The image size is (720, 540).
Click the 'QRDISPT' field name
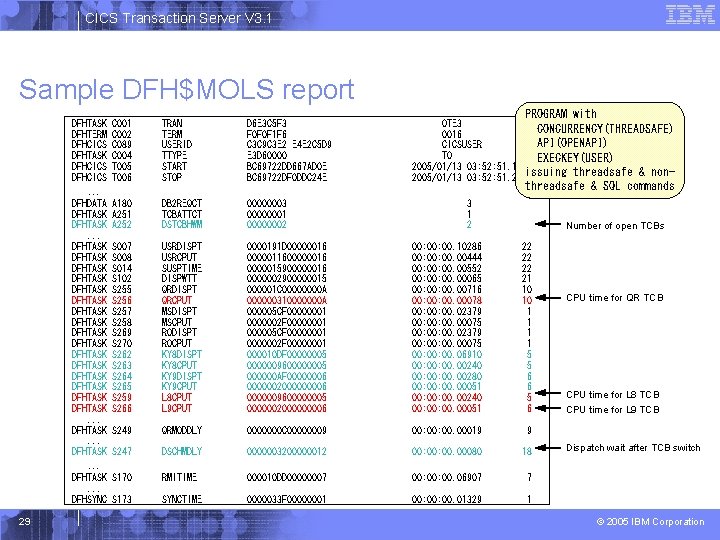point(180,289)
